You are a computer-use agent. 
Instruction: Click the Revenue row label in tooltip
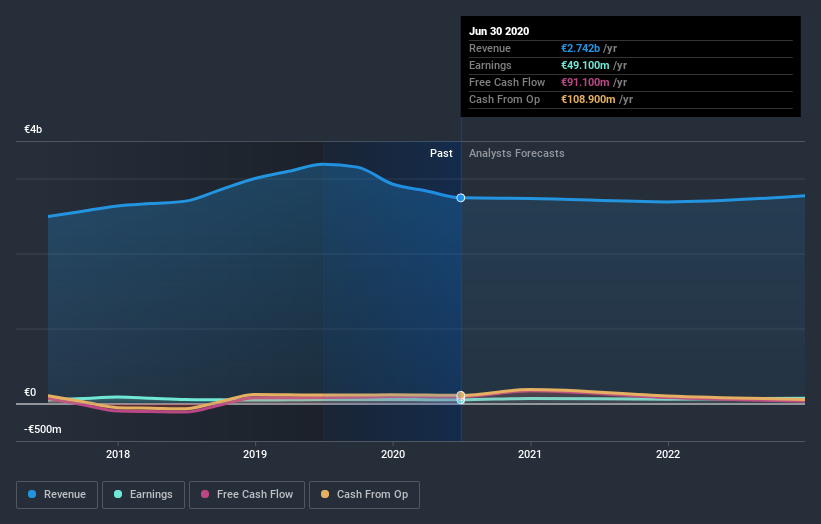tap(490, 48)
